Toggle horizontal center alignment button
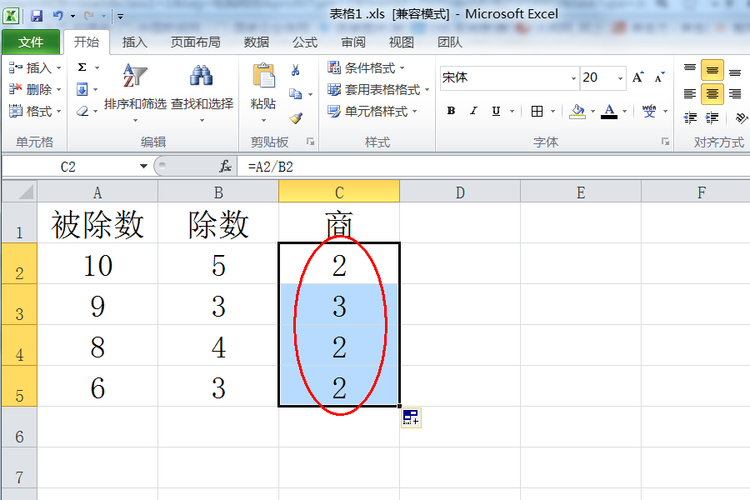 [712, 93]
